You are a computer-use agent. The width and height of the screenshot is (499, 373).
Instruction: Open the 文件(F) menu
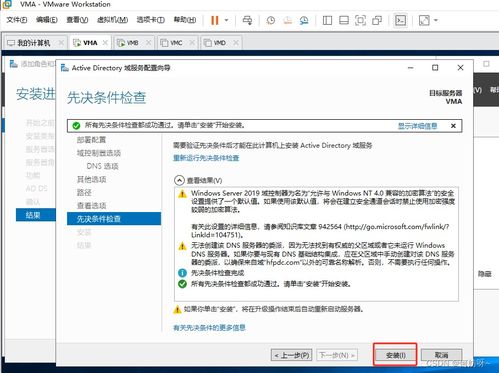pos(17,20)
